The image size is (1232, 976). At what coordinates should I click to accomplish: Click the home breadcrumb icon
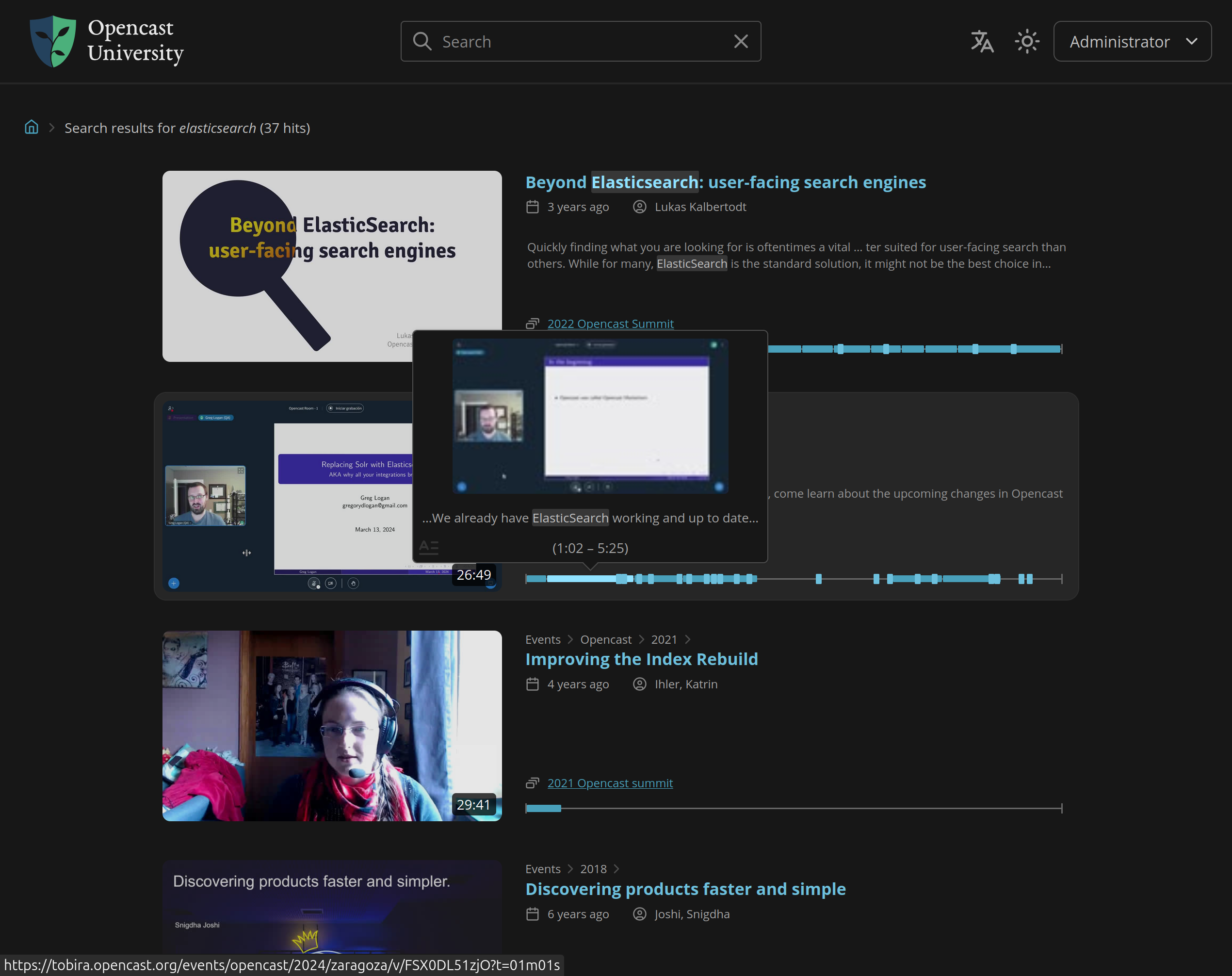(32, 127)
